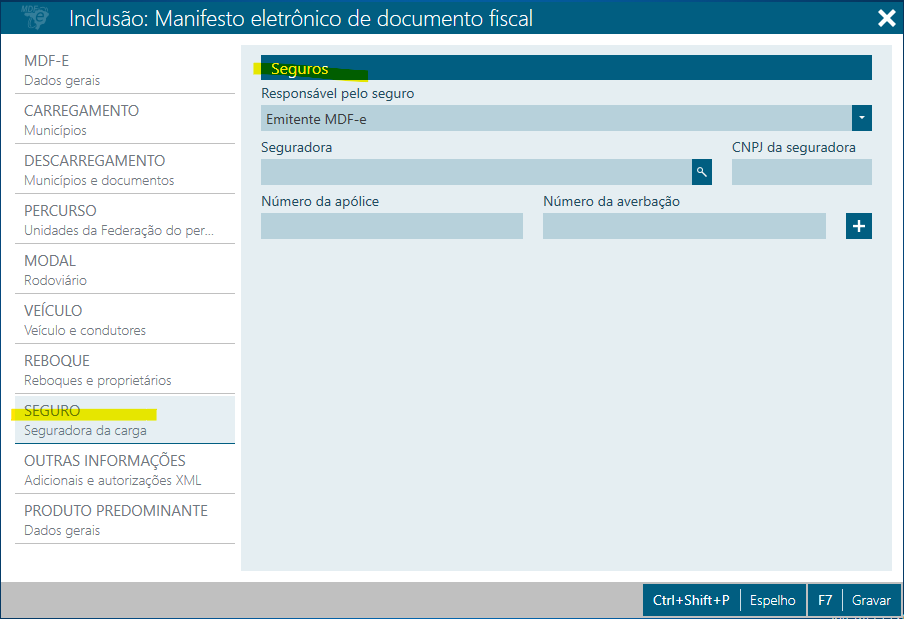Click the plus icon to add averbação
The image size is (904, 619).
pyautogui.click(x=858, y=226)
